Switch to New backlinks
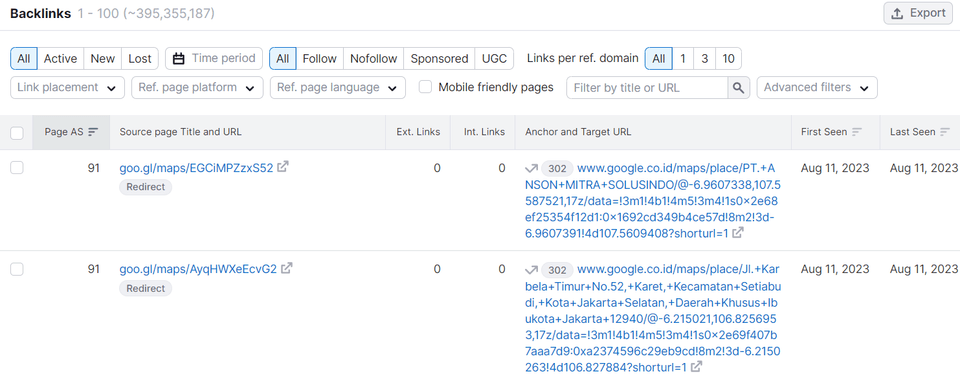 point(103,59)
